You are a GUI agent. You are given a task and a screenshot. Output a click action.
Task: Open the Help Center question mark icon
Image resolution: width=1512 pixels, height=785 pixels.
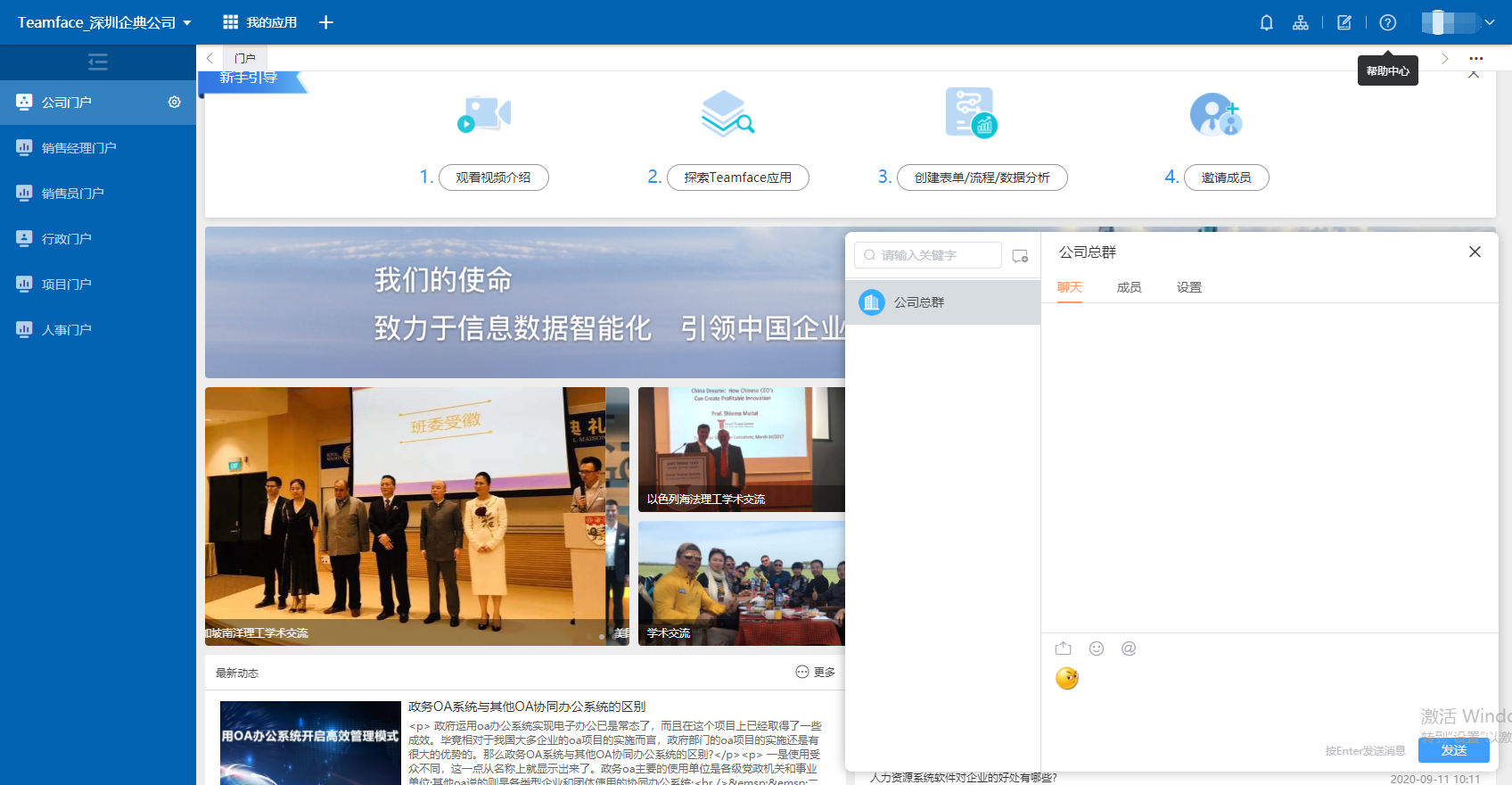coord(1387,22)
